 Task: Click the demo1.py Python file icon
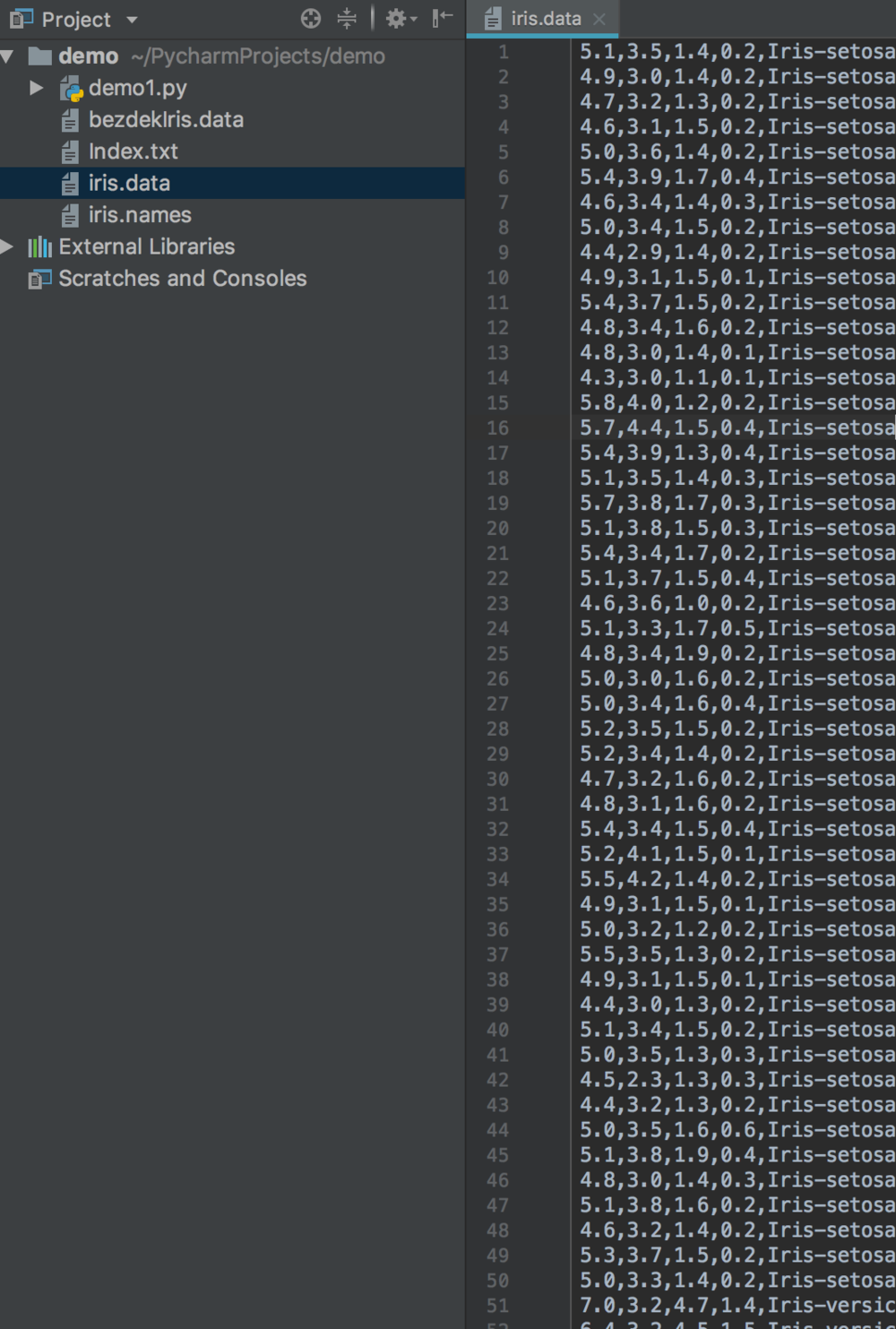pyautogui.click(x=72, y=89)
